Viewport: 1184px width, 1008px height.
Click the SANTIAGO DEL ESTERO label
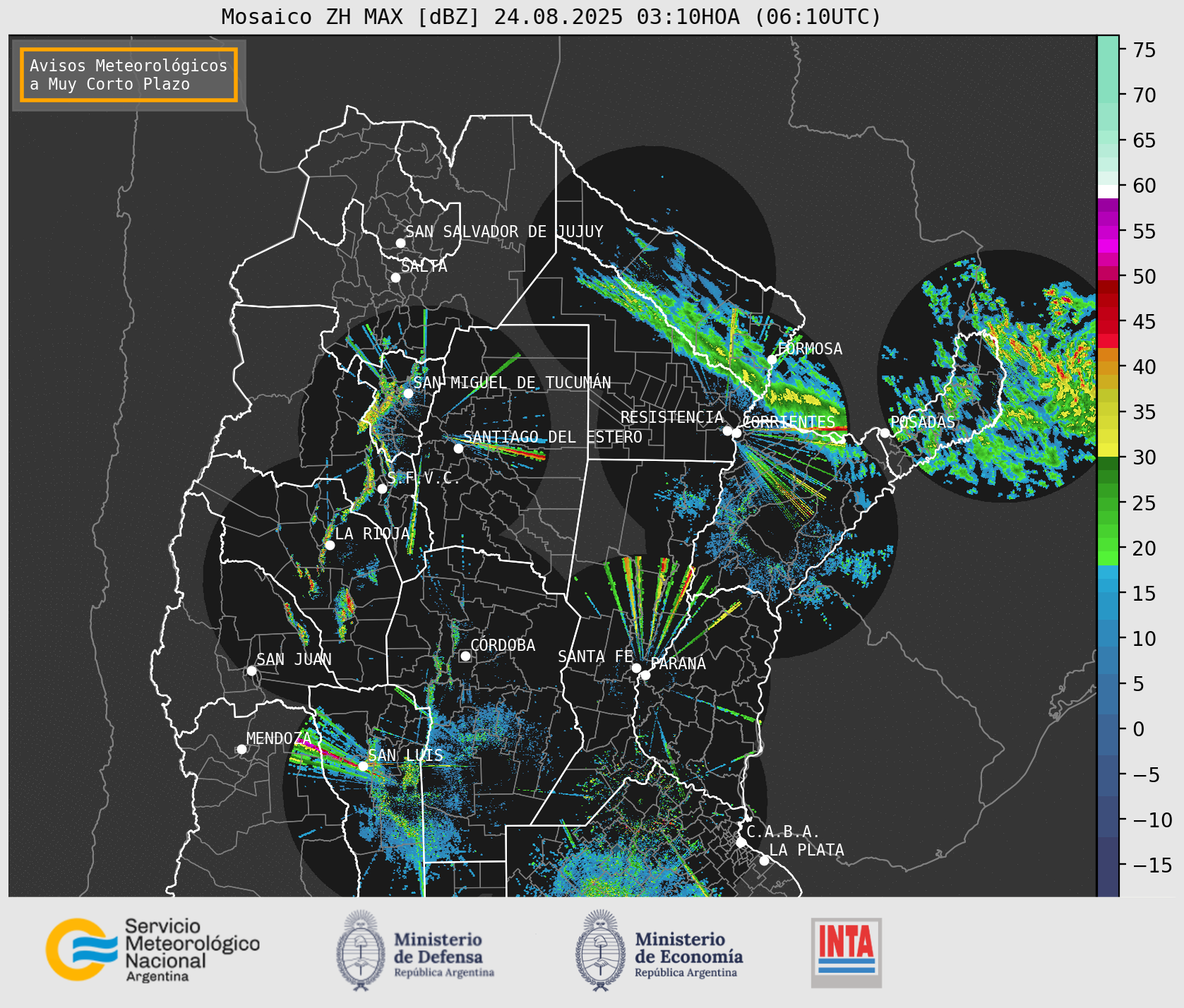click(553, 437)
